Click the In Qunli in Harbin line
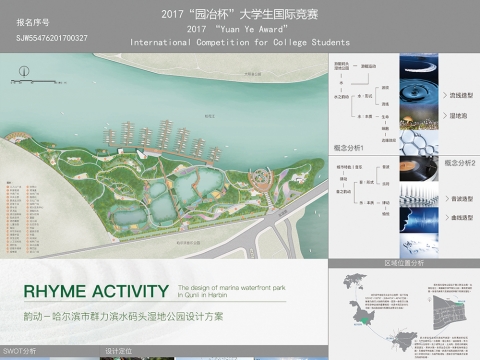Image resolution: width=480 pixels, height=360 pixels. click(202, 295)
